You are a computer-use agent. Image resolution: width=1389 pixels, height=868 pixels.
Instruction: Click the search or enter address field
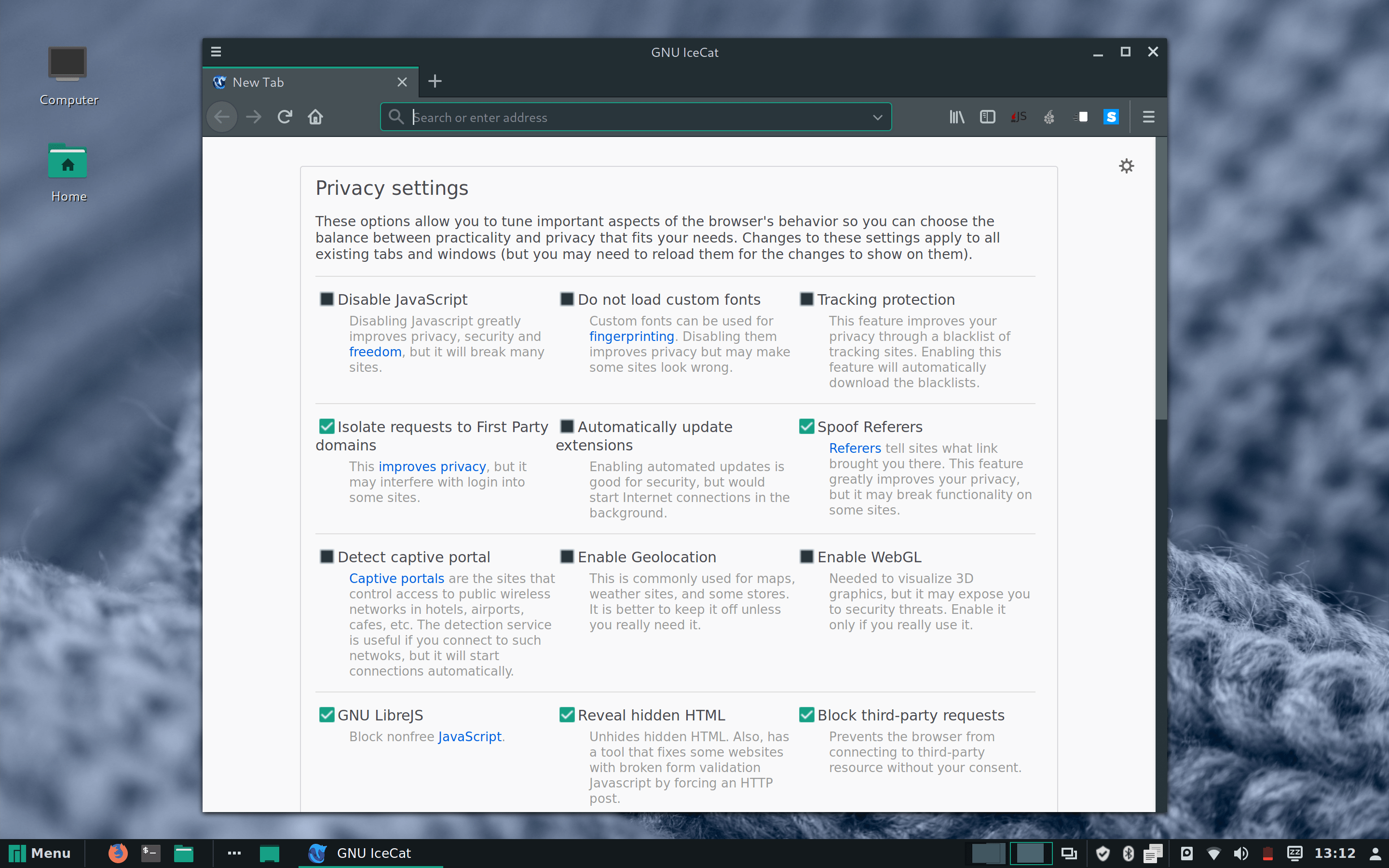tap(635, 117)
